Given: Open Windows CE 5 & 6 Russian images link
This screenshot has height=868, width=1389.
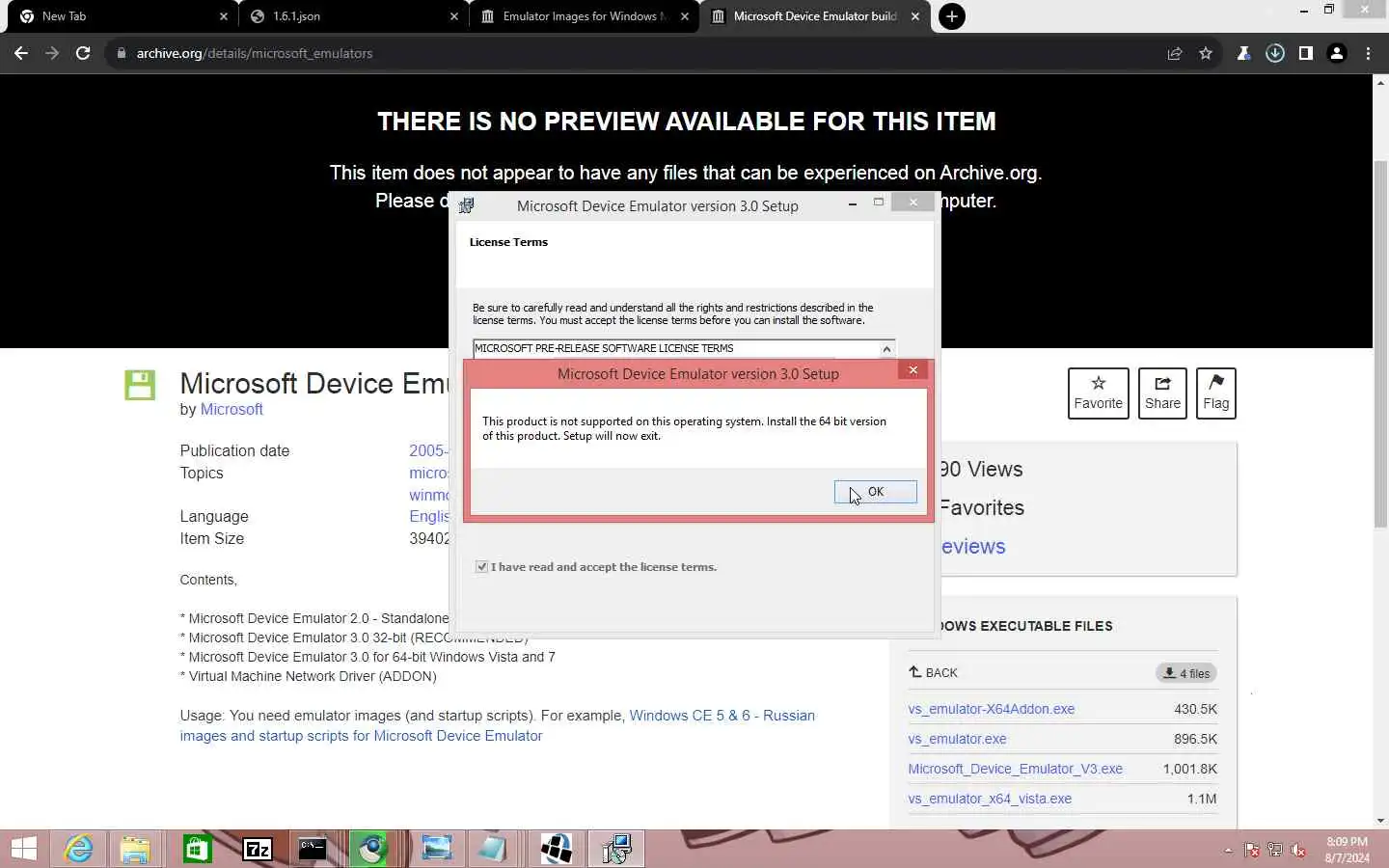Looking at the screenshot, I should tap(498, 725).
